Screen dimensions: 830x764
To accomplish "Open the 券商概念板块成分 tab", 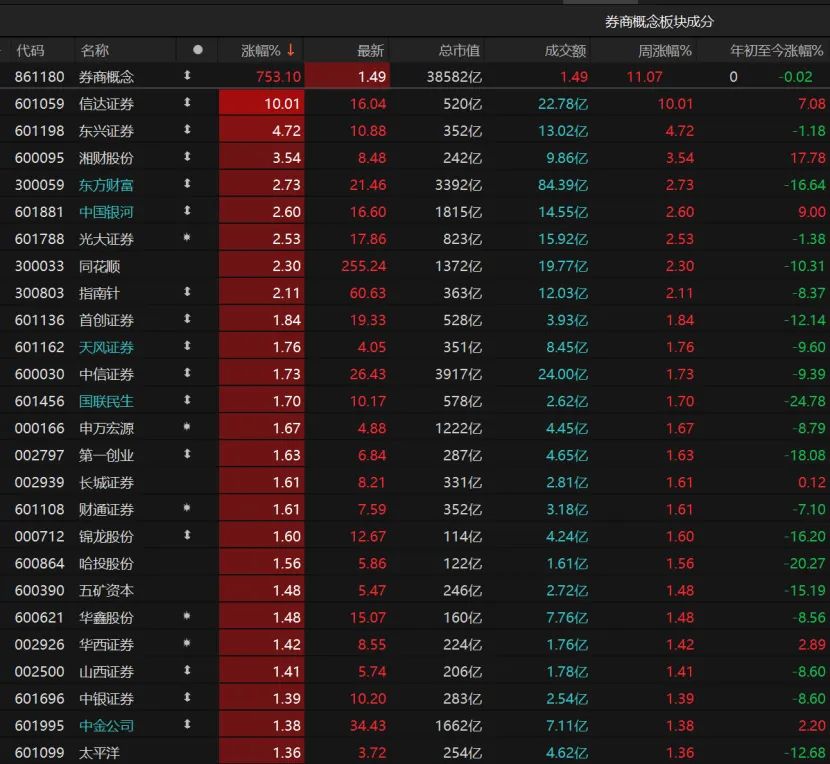I will pyautogui.click(x=659, y=22).
